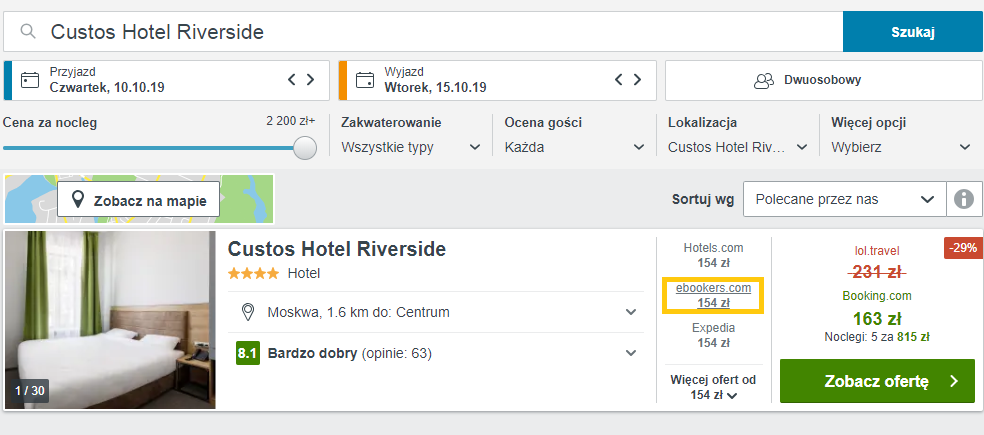The width and height of the screenshot is (984, 435).
Task: Go to next departure date arrow
Action: 638,79
